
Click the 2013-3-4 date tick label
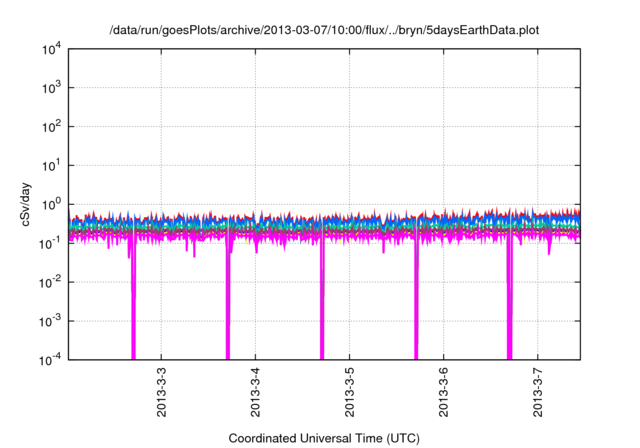point(256,392)
